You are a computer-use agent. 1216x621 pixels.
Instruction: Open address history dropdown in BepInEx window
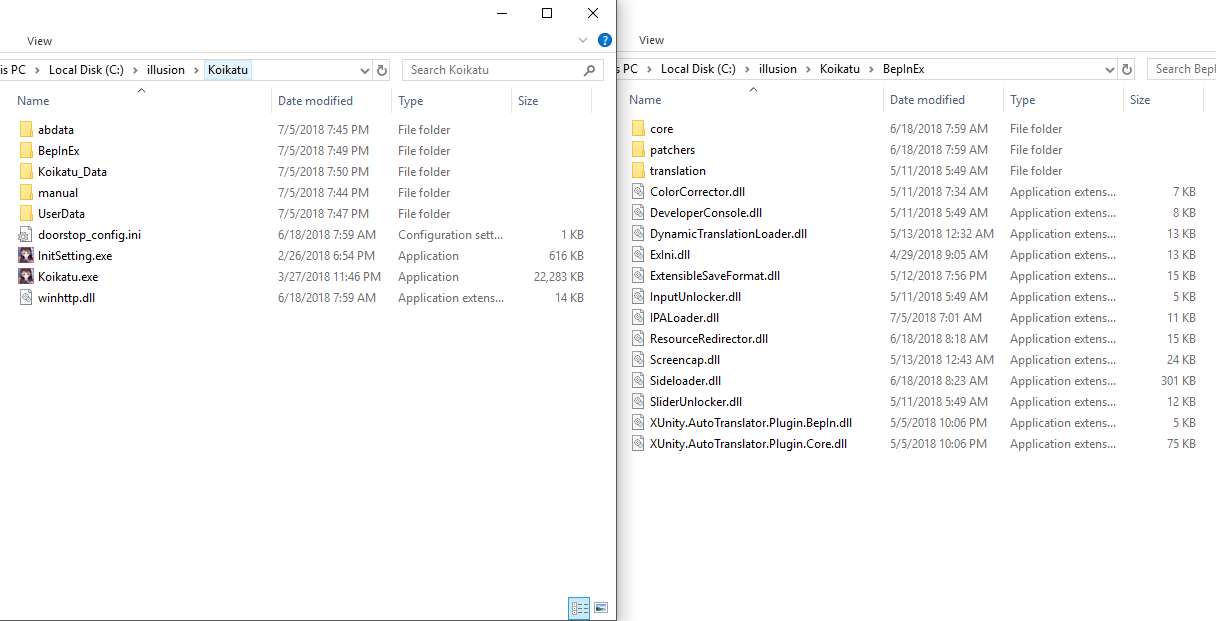(x=1110, y=69)
